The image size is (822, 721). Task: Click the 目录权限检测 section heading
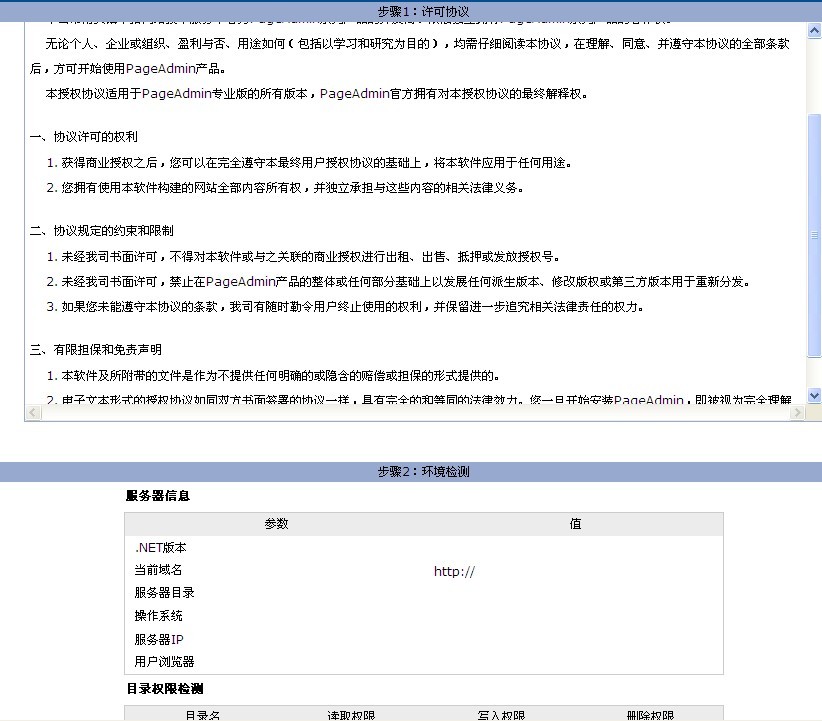point(165,689)
